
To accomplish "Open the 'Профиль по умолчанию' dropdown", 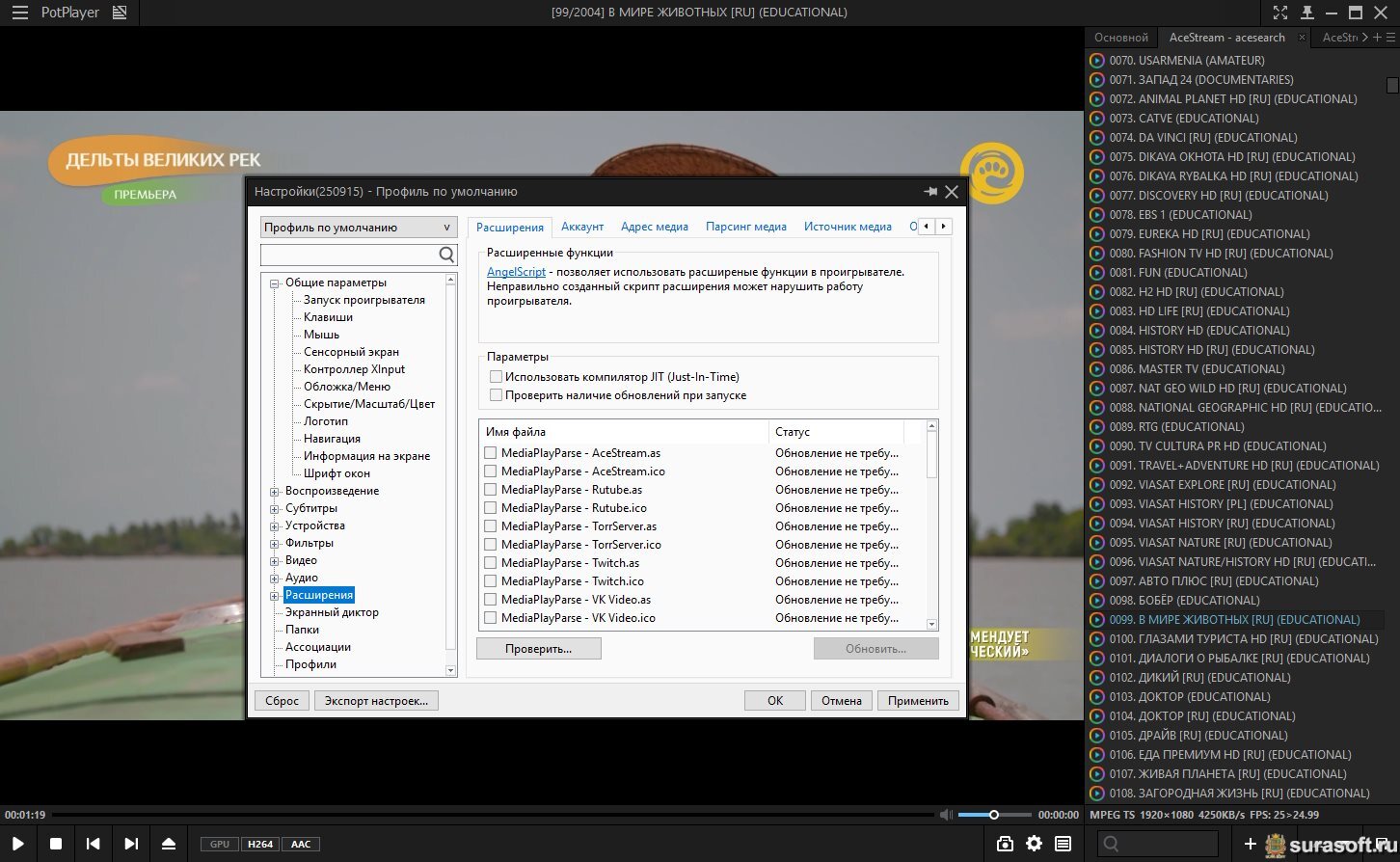I will (358, 228).
